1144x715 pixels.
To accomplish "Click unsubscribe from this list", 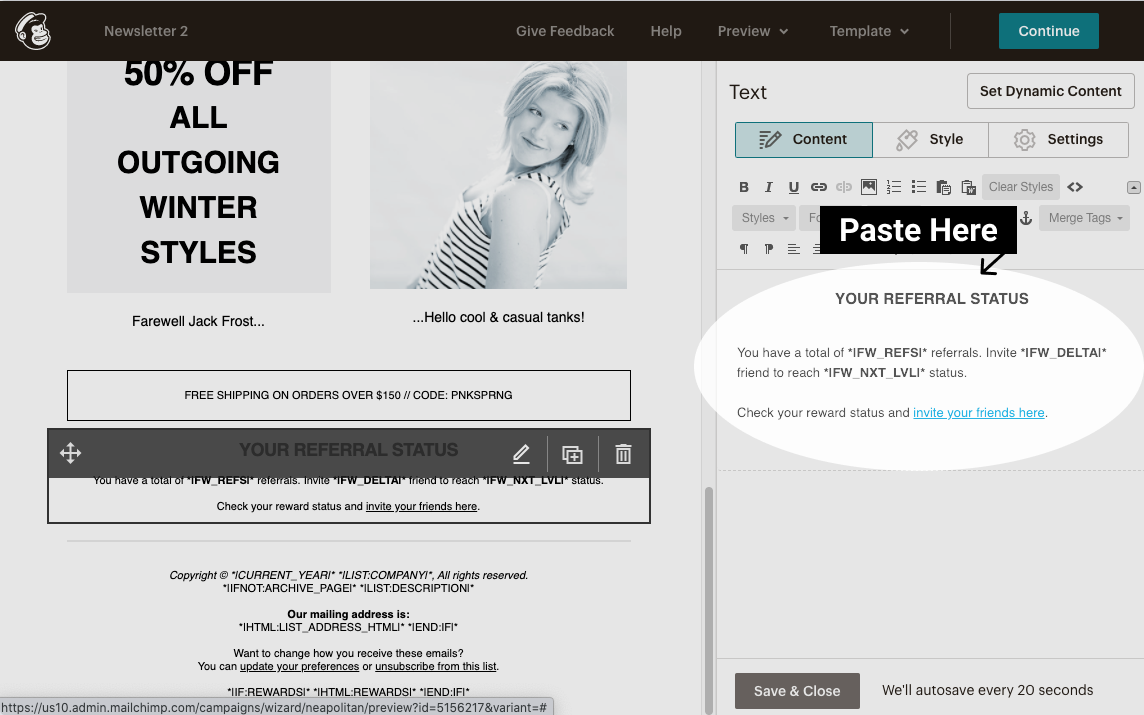I will 436,666.
